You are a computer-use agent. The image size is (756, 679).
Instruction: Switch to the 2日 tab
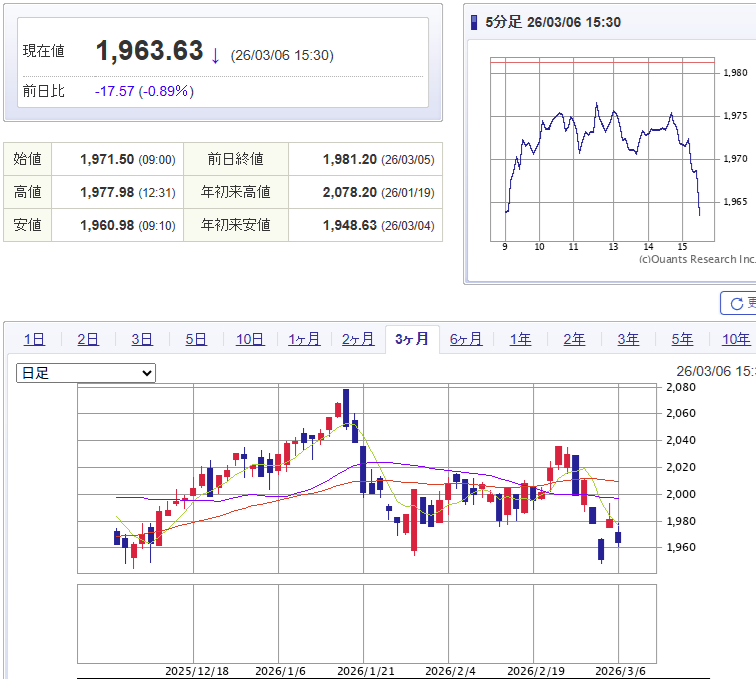(x=88, y=339)
